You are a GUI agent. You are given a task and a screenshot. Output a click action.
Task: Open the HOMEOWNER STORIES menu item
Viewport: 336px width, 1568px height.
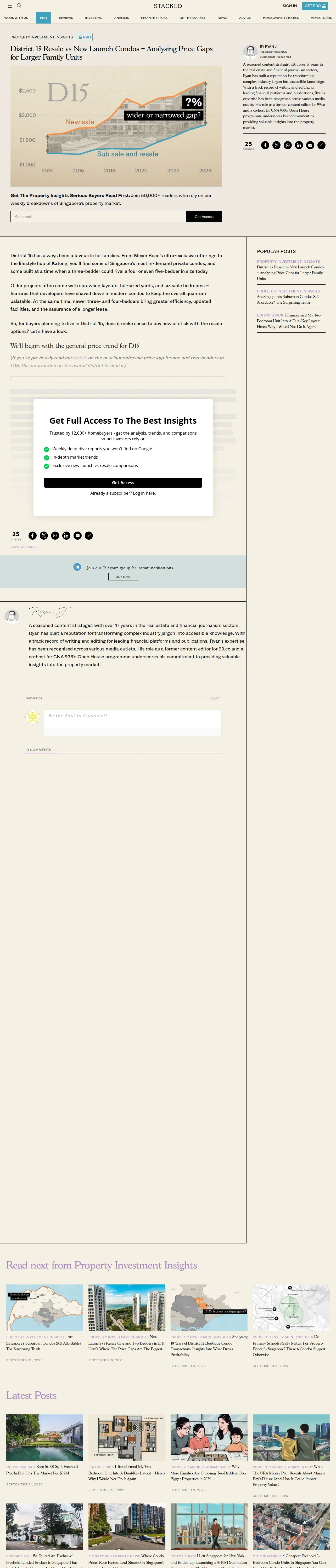[281, 18]
